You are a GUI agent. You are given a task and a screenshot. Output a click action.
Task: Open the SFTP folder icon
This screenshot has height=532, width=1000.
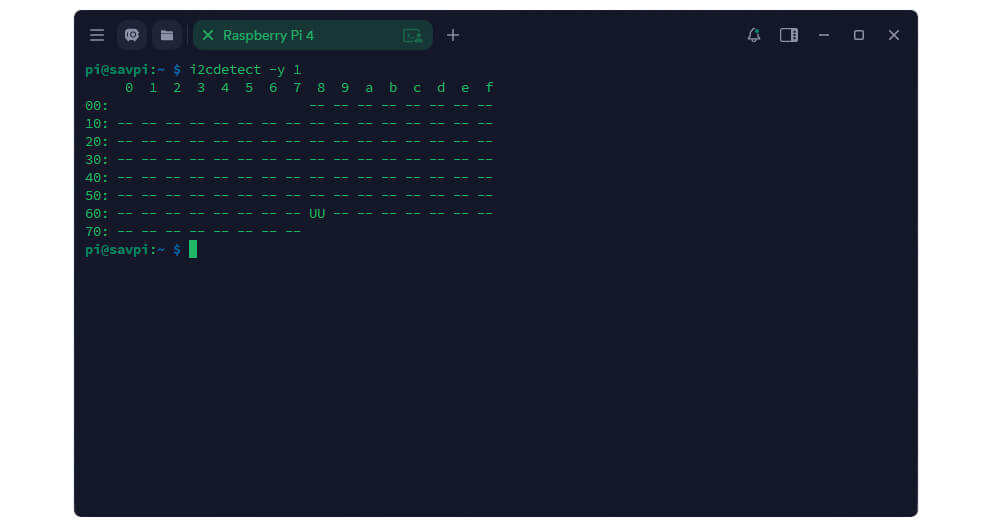click(x=167, y=35)
